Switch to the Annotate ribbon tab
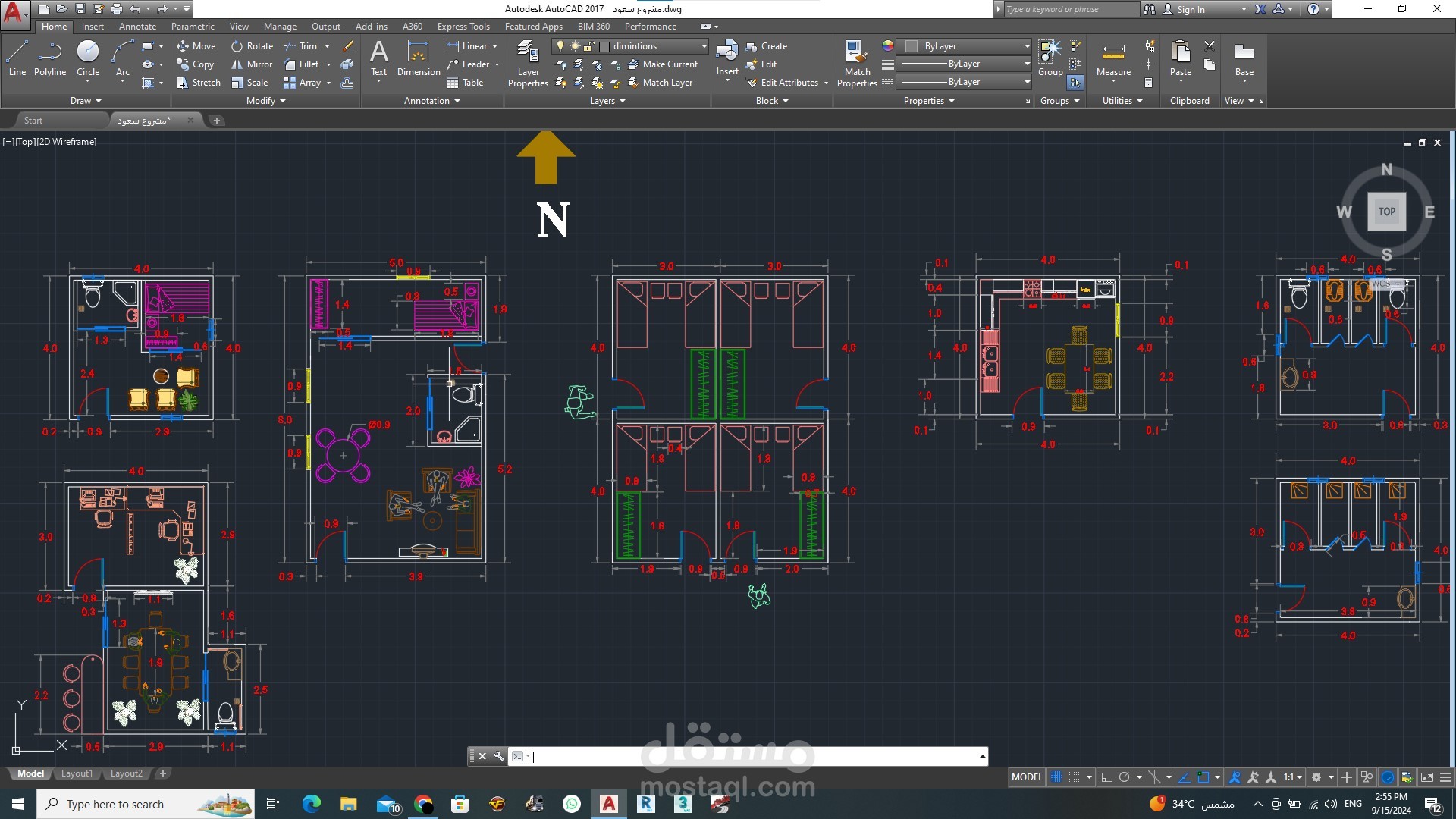Screen dimensions: 1456x819 point(137,27)
